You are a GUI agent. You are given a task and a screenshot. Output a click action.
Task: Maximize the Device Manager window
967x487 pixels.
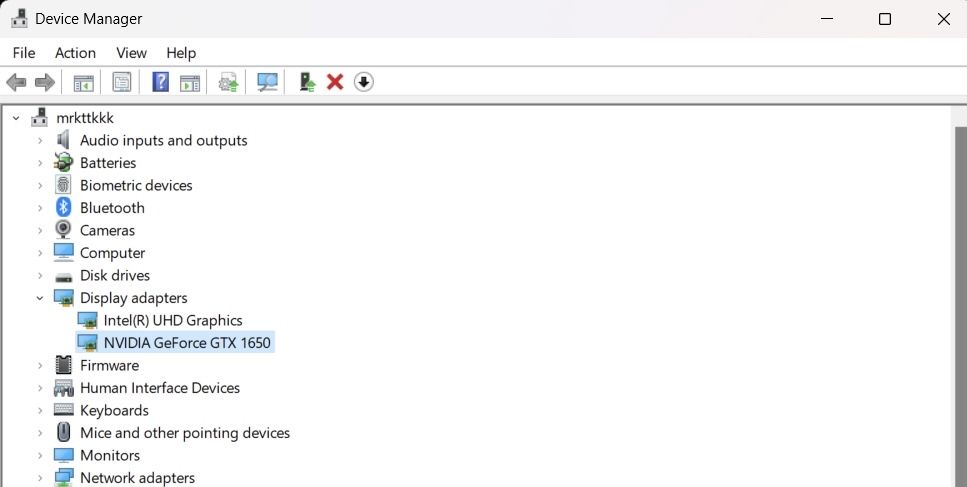click(885, 19)
